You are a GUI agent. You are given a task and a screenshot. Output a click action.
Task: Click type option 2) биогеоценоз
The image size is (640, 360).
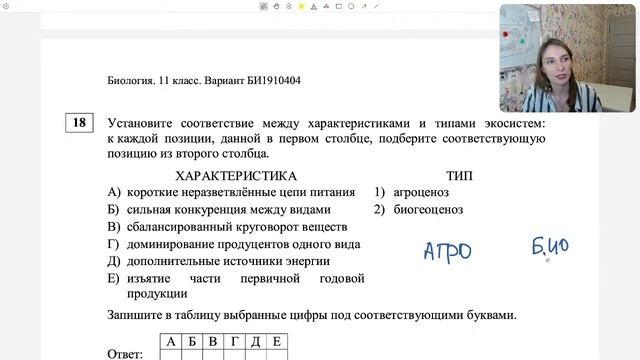418,209
